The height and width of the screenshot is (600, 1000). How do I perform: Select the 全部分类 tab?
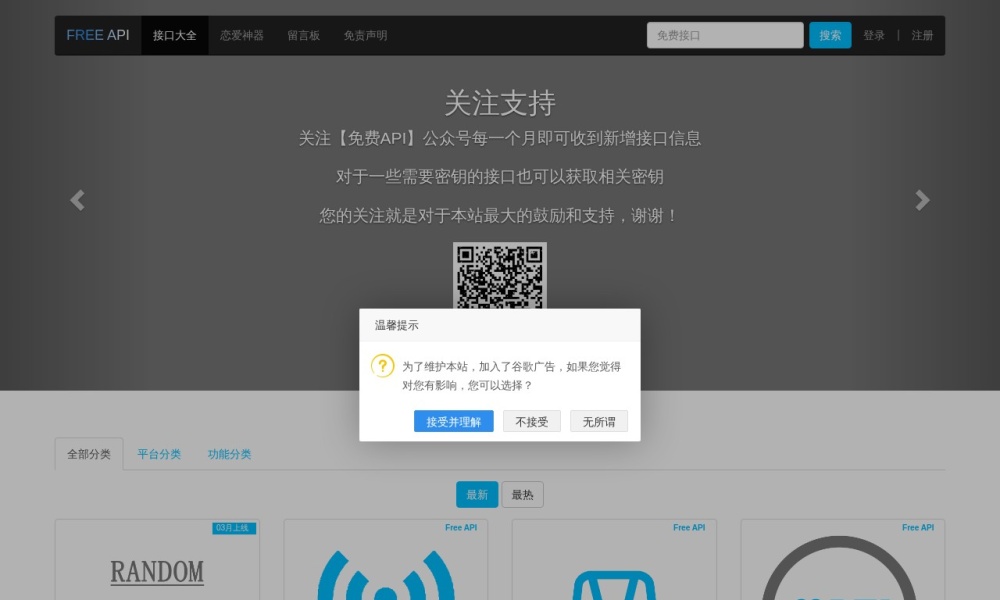click(89, 454)
